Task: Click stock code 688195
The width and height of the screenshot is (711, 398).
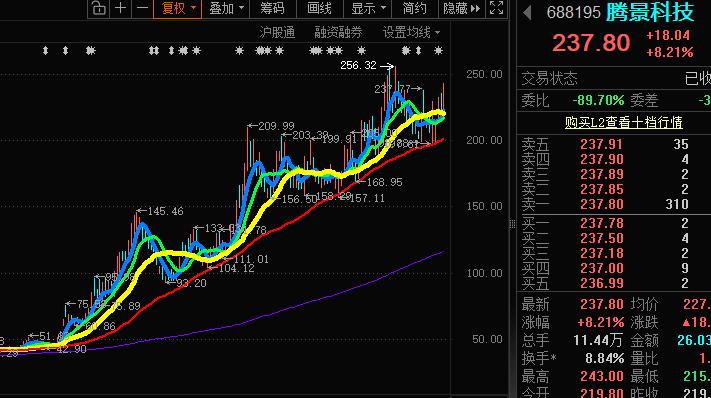Action: 573,12
